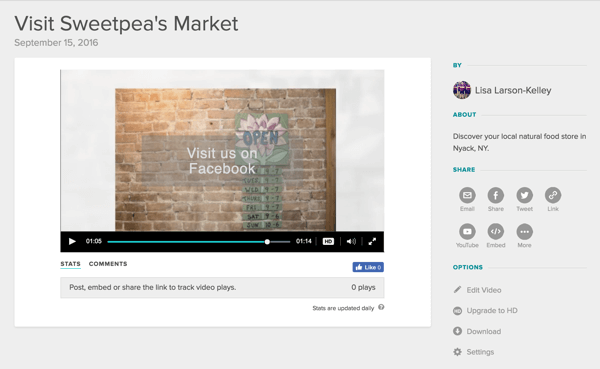
Task: Switch to the Stats tab
Action: [x=70, y=264]
